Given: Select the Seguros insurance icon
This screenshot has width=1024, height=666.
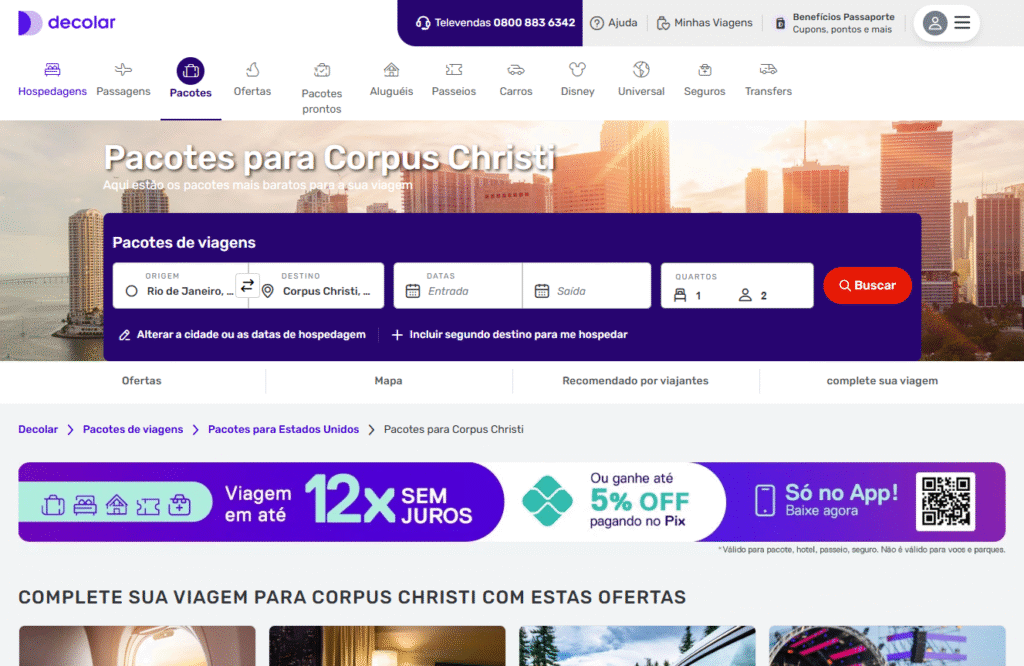Looking at the screenshot, I should pyautogui.click(x=705, y=69).
